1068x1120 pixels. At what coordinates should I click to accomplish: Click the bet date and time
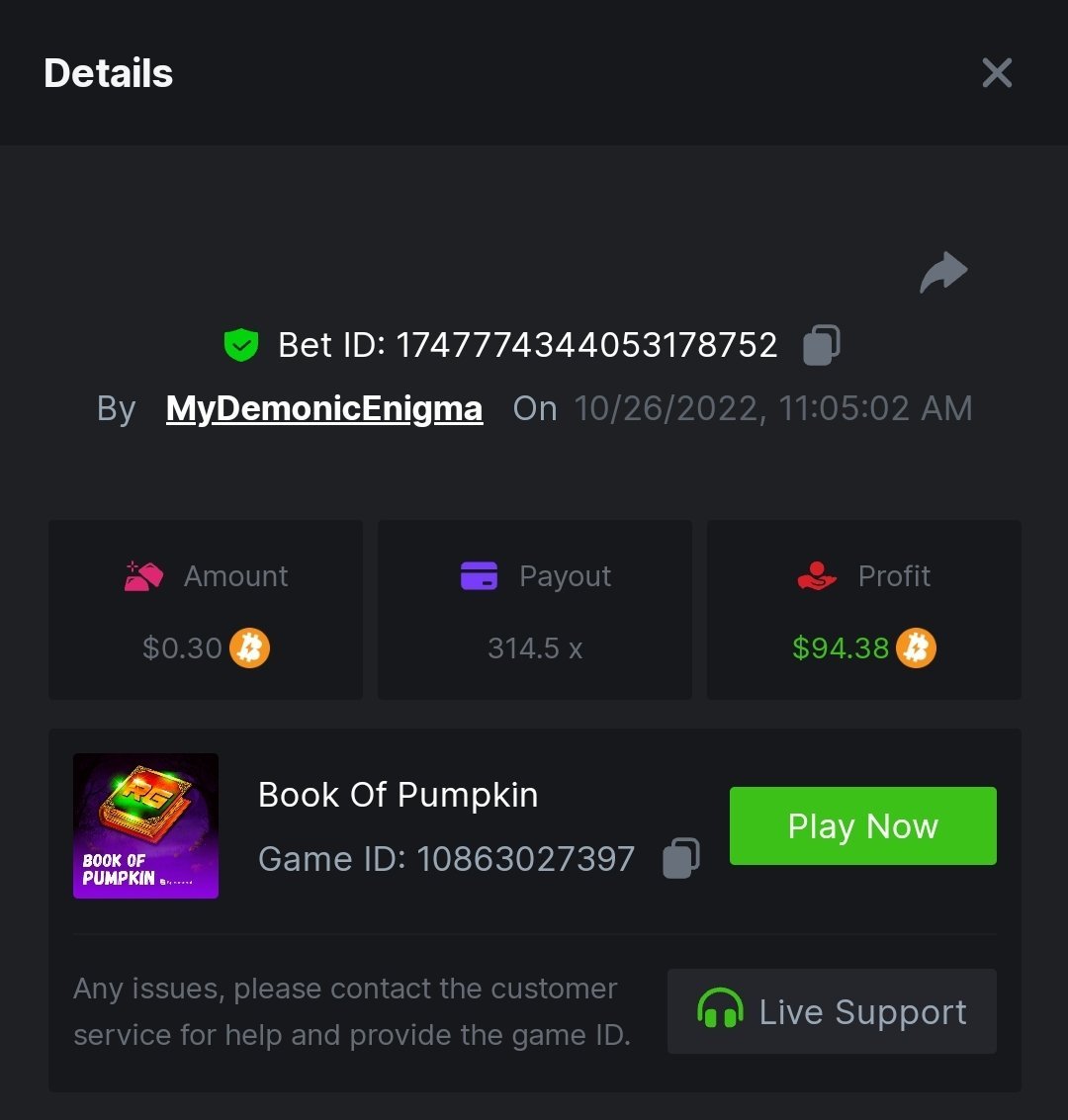click(x=772, y=408)
